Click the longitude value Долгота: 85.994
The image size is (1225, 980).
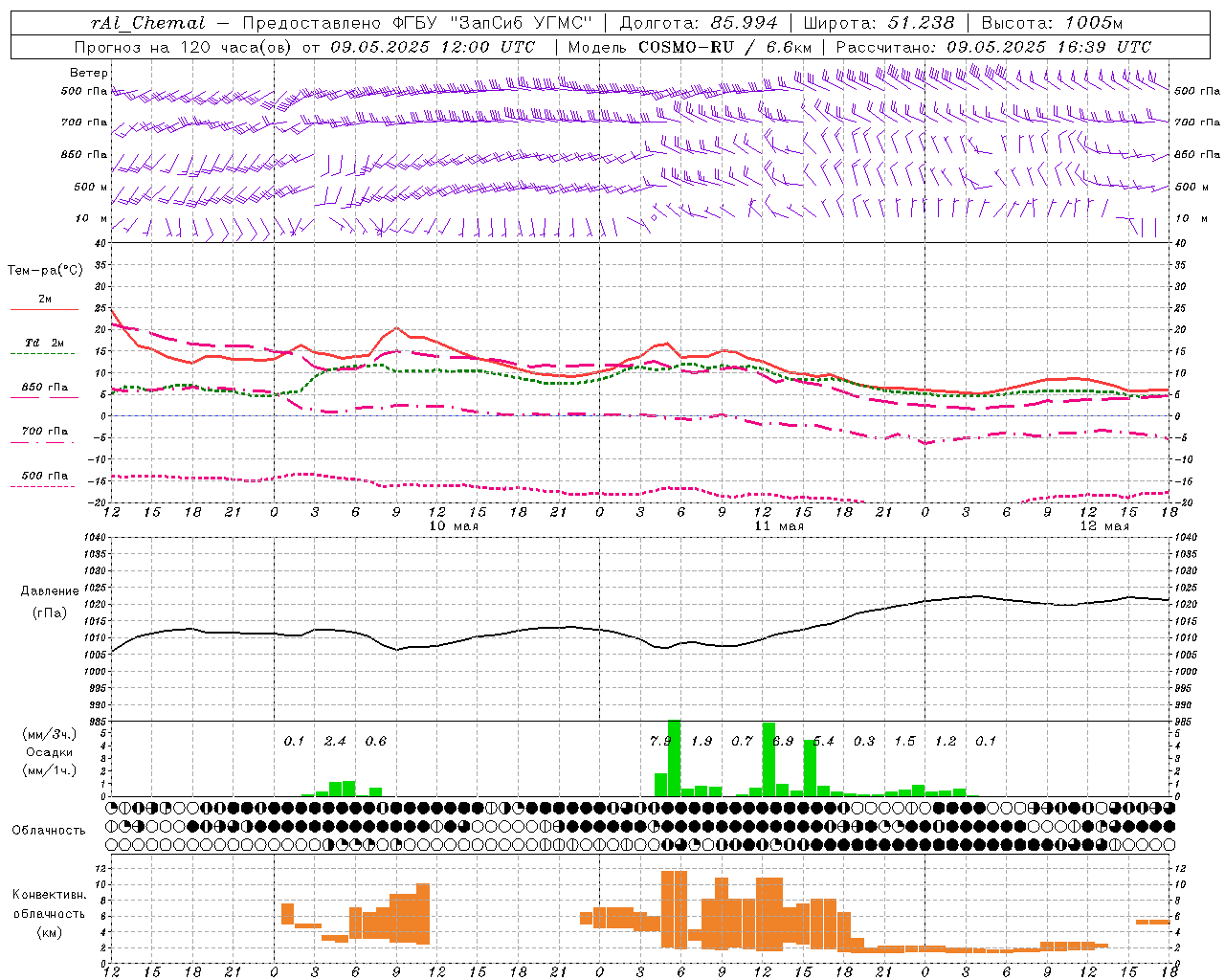[699, 22]
